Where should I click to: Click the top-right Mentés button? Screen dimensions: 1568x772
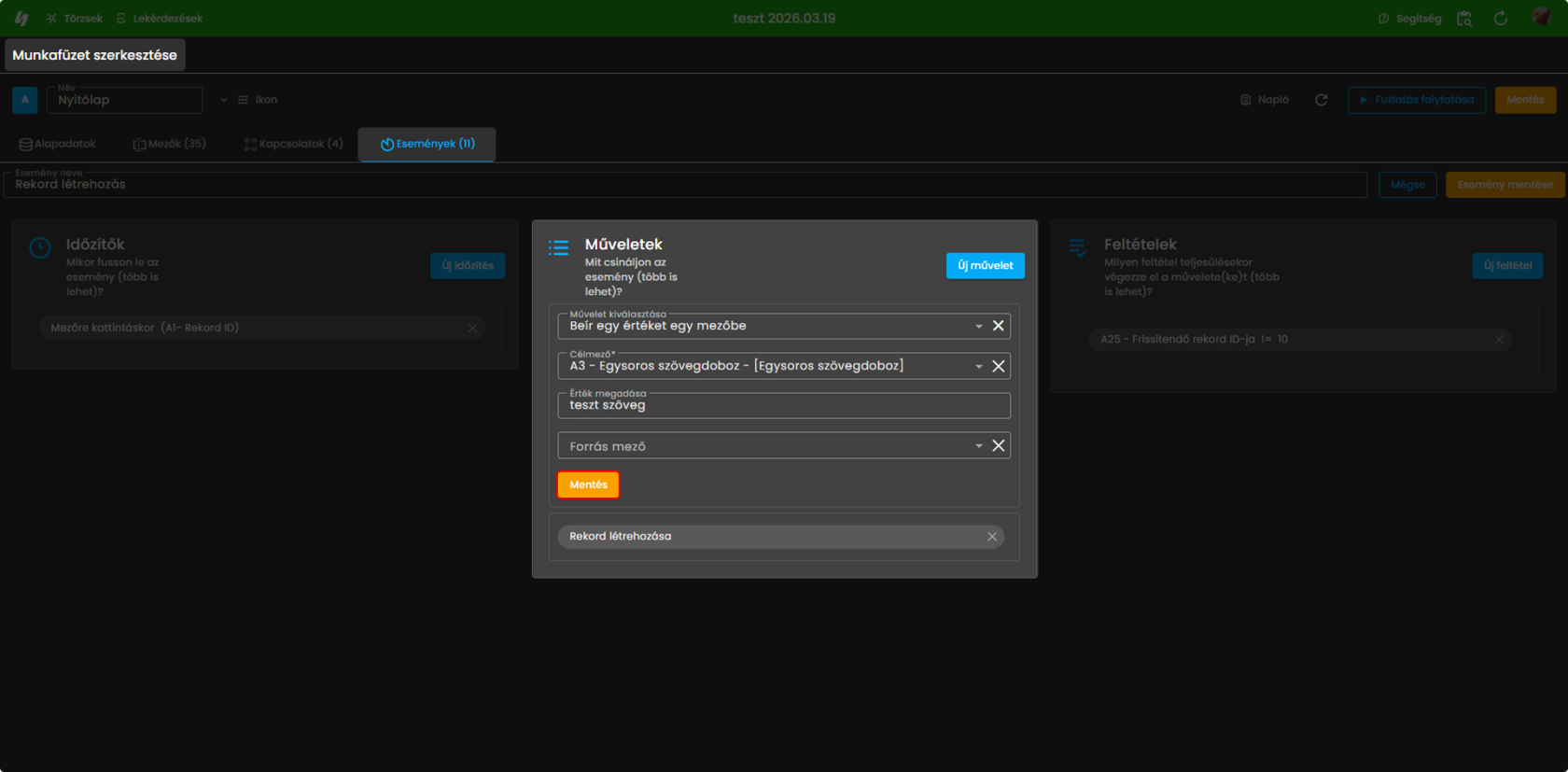pyautogui.click(x=1525, y=100)
